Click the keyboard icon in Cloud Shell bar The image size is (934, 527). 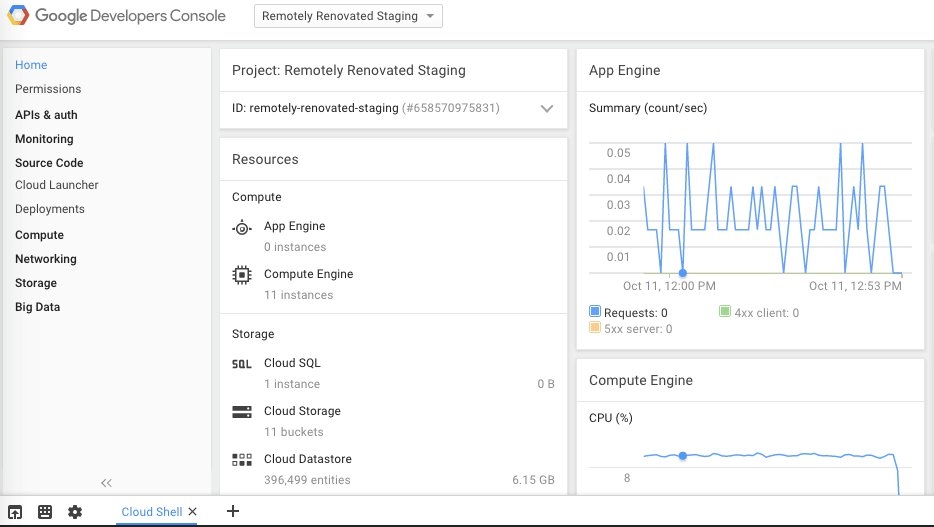[x=45, y=512]
